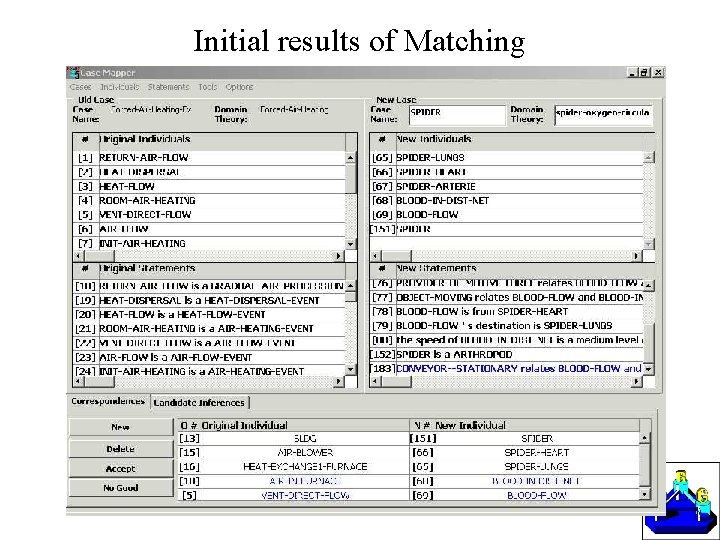Viewport: 720px width, 540px height.
Task: Select SPIDER-ARTERIE individual row
Action: [x=506, y=186]
